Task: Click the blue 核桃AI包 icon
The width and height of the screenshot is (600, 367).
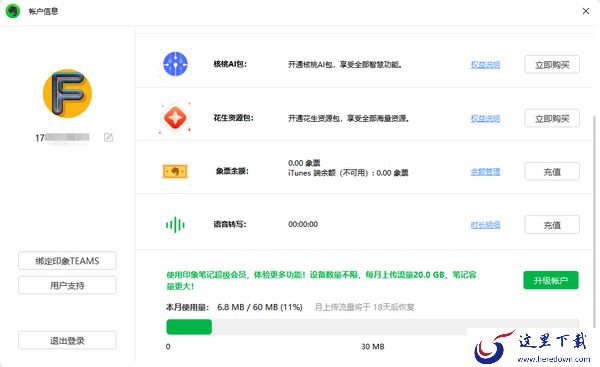Action: click(x=175, y=64)
